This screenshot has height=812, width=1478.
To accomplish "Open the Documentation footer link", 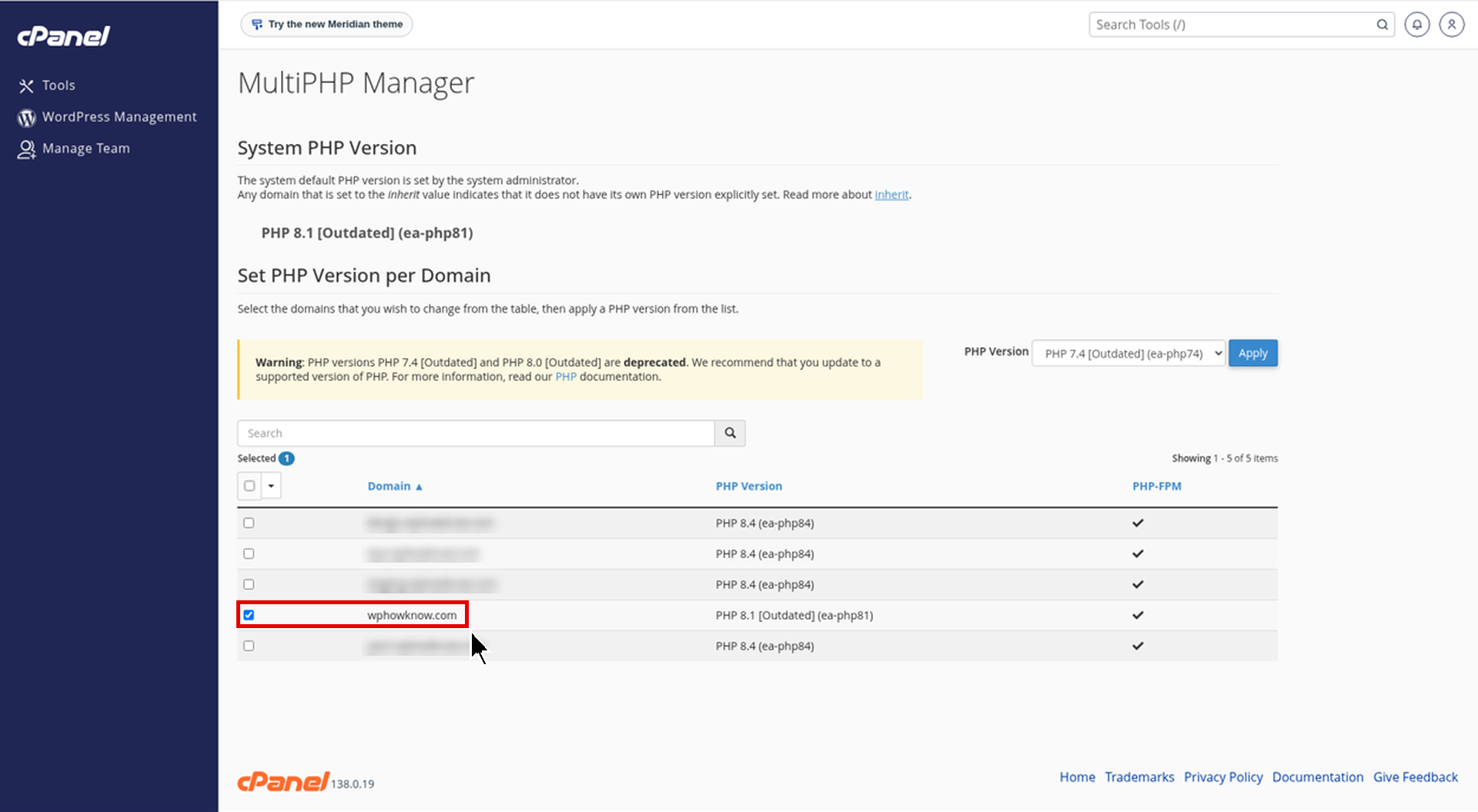I will (1318, 777).
